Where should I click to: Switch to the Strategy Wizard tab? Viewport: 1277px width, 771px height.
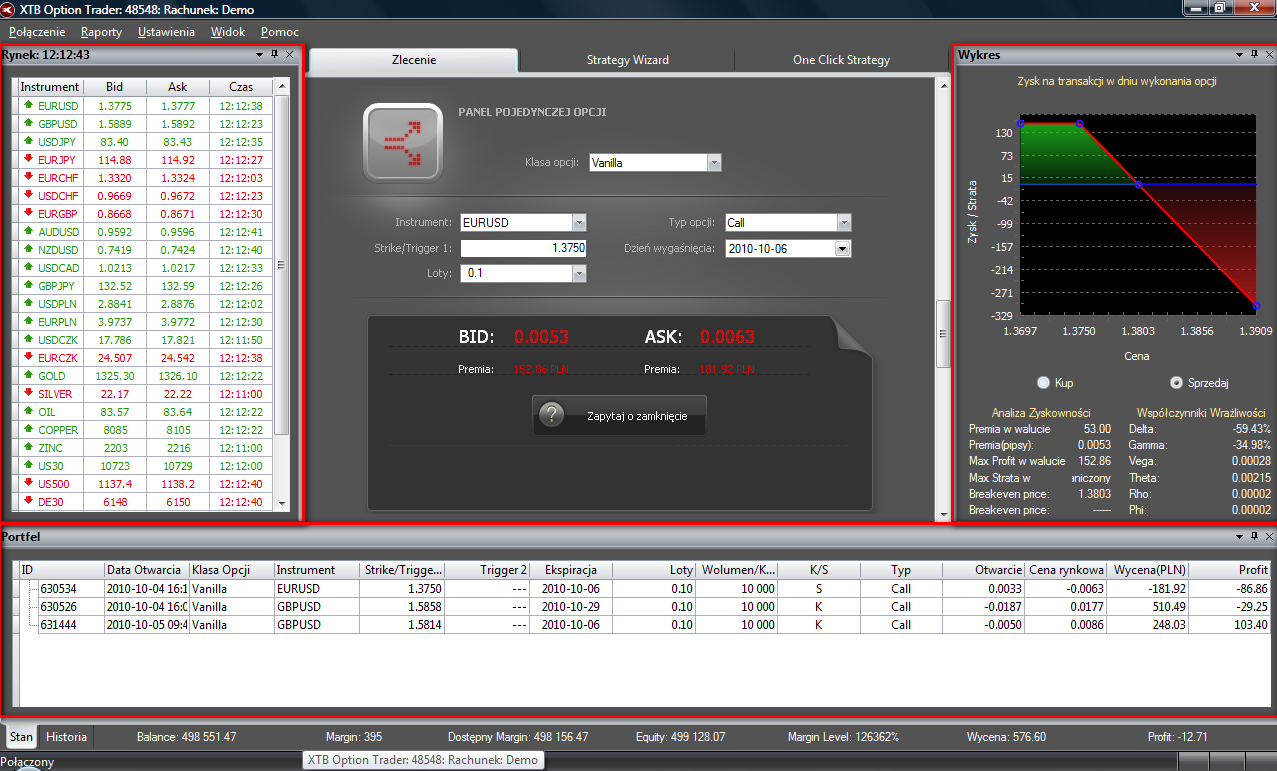click(627, 60)
